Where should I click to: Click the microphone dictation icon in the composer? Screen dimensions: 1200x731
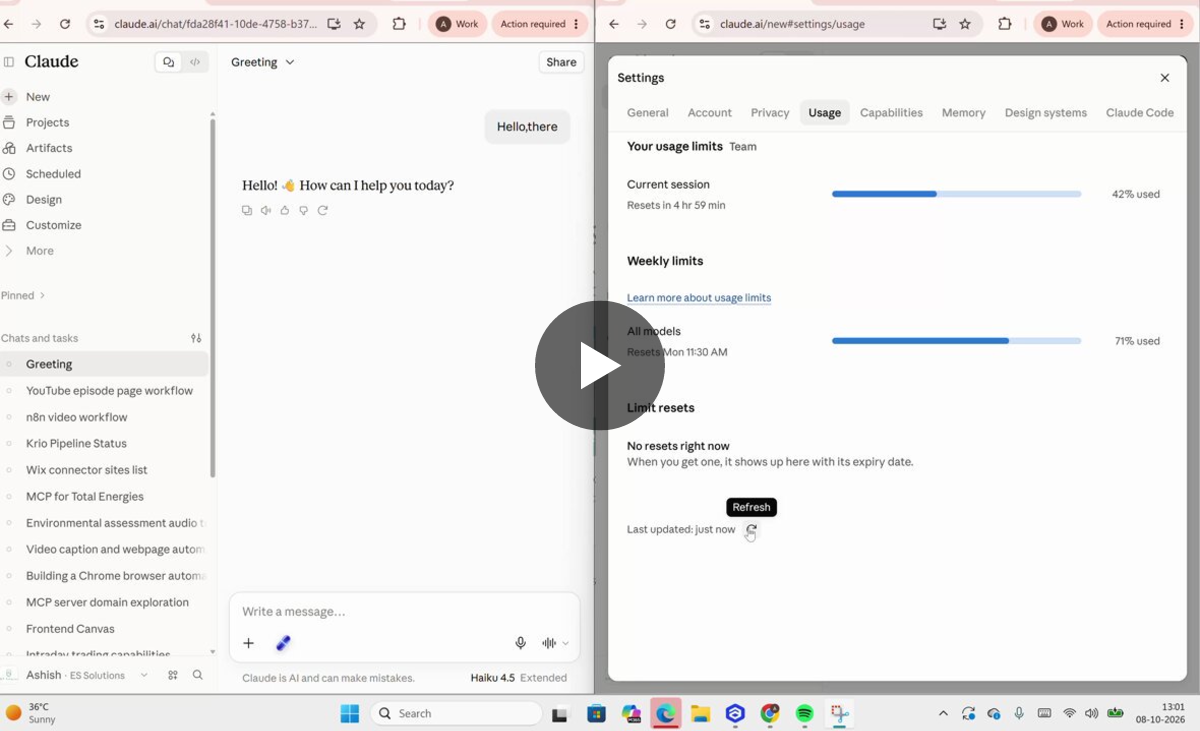pyautogui.click(x=520, y=643)
